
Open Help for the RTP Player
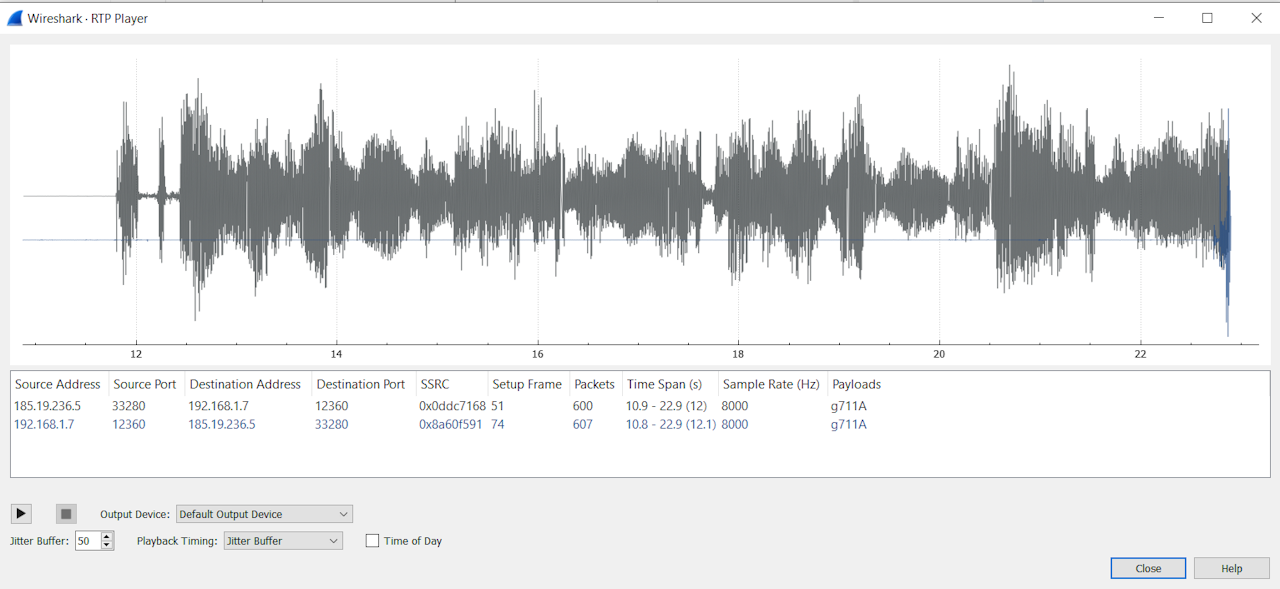(x=1231, y=568)
